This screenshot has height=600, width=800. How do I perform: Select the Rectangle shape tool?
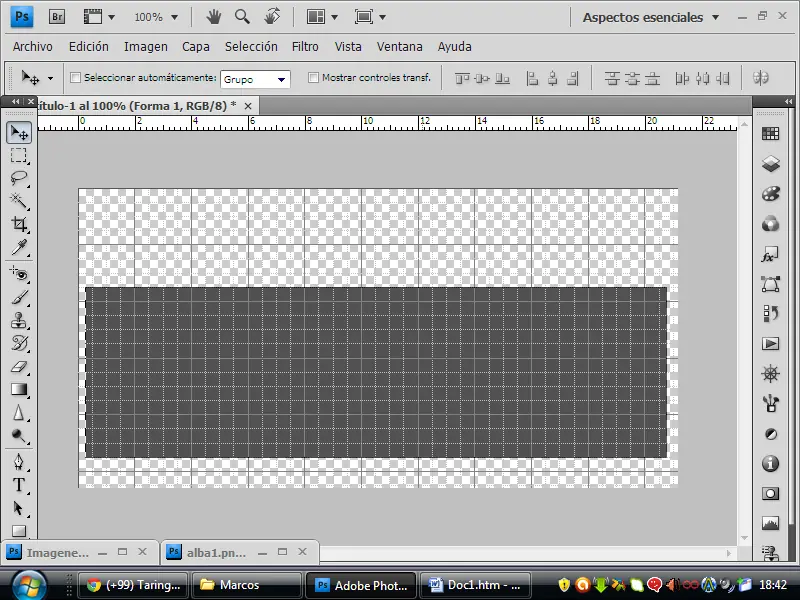click(x=19, y=531)
